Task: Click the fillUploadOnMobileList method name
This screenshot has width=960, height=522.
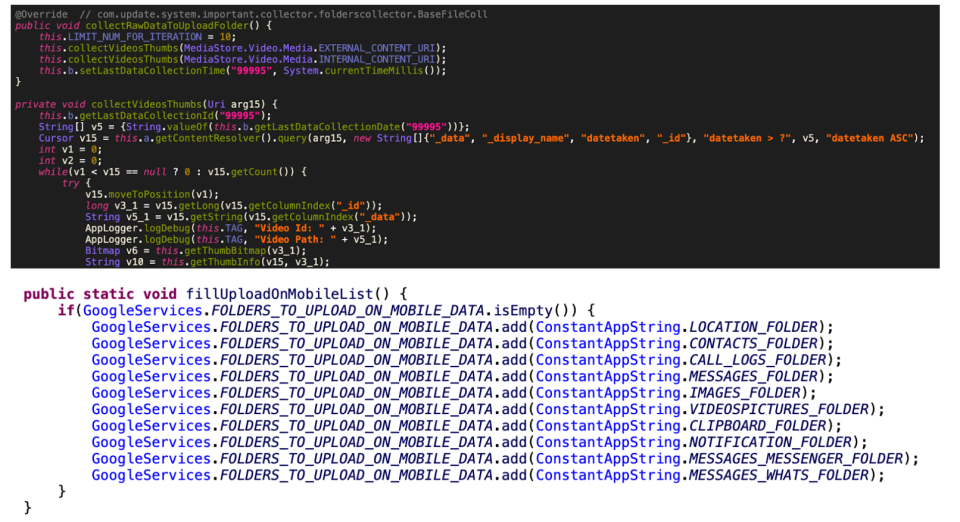Action: (x=279, y=294)
